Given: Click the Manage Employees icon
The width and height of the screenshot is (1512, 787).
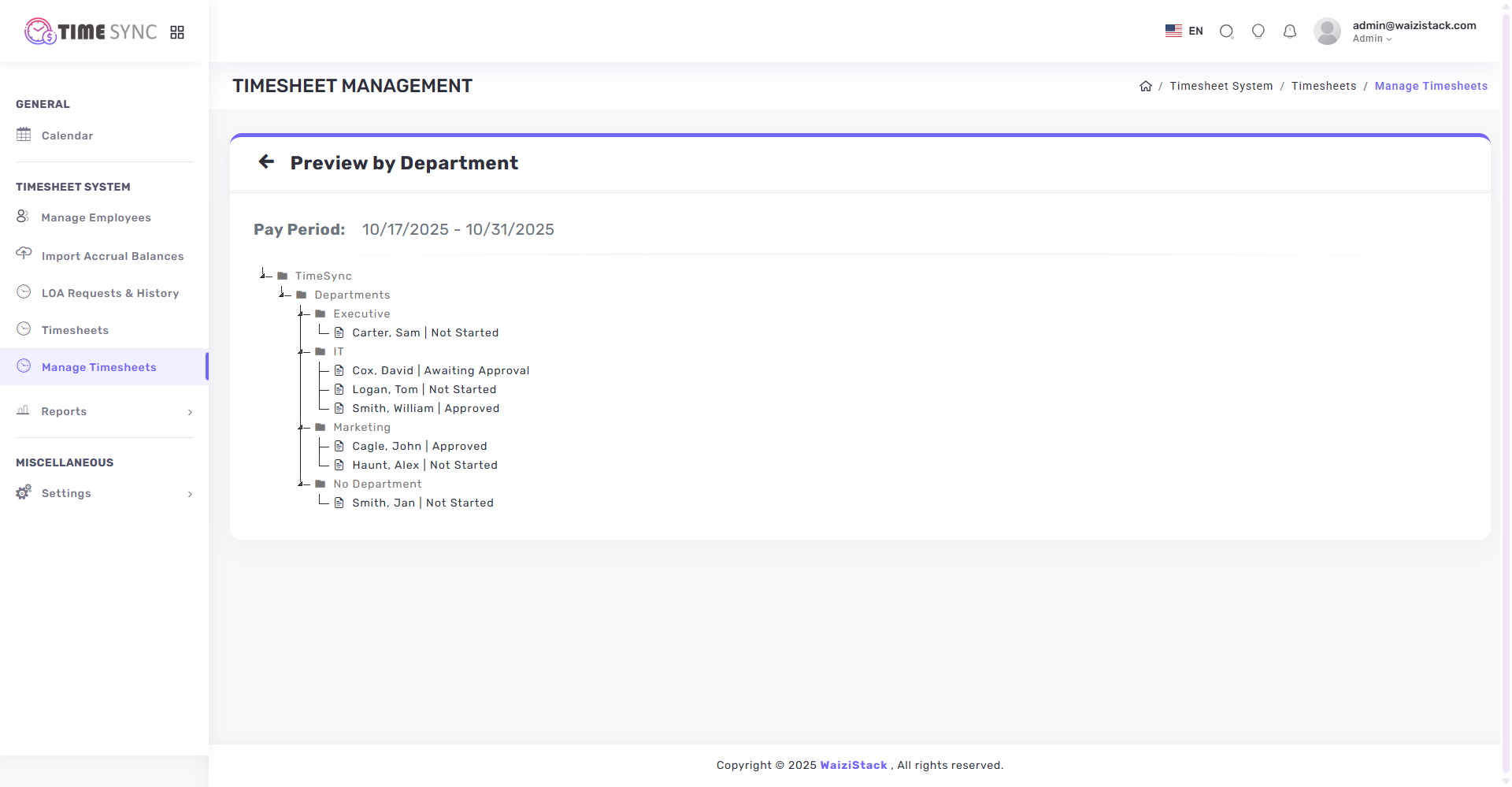Looking at the screenshot, I should (x=23, y=217).
